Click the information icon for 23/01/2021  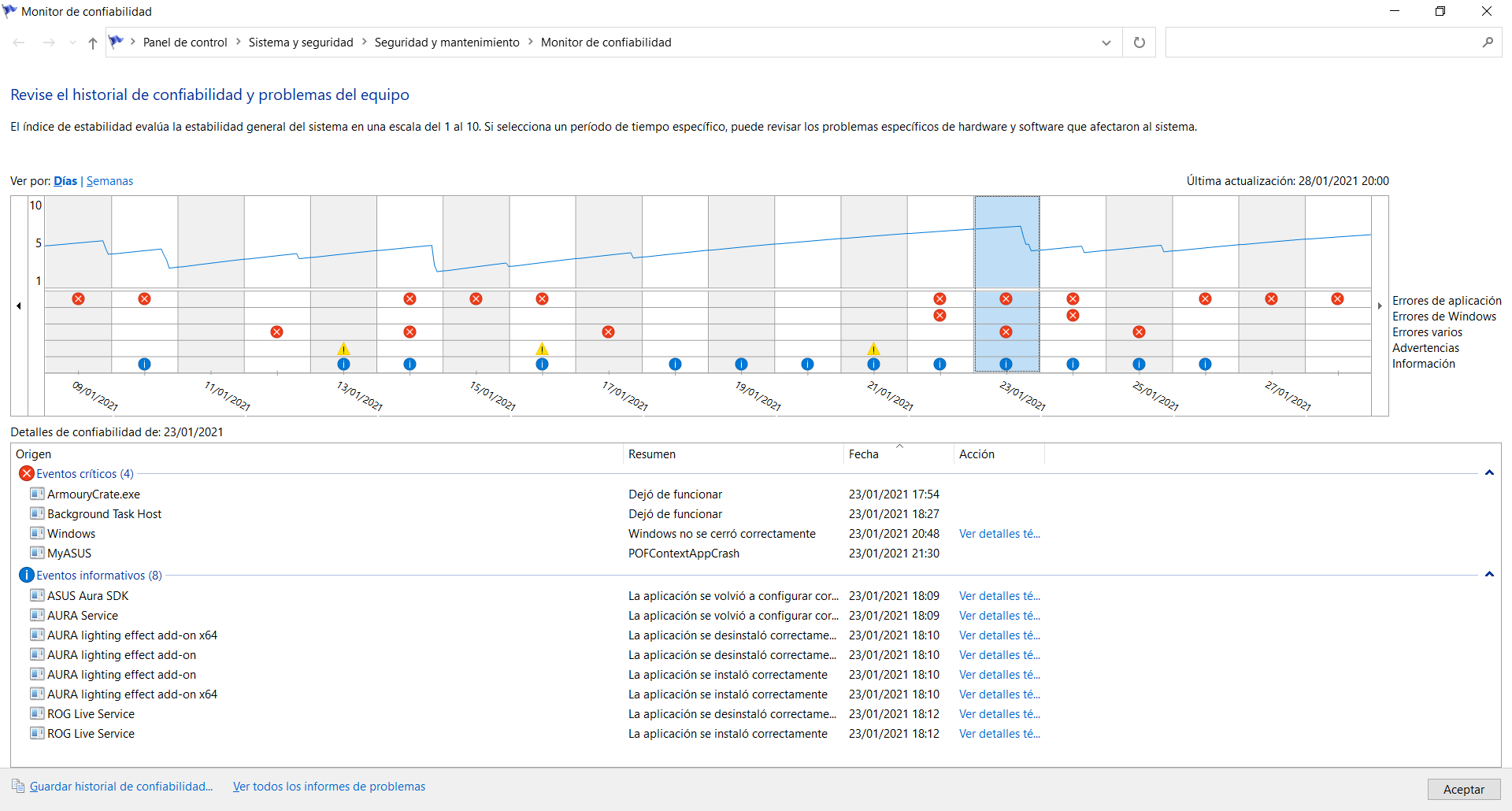1006,365
